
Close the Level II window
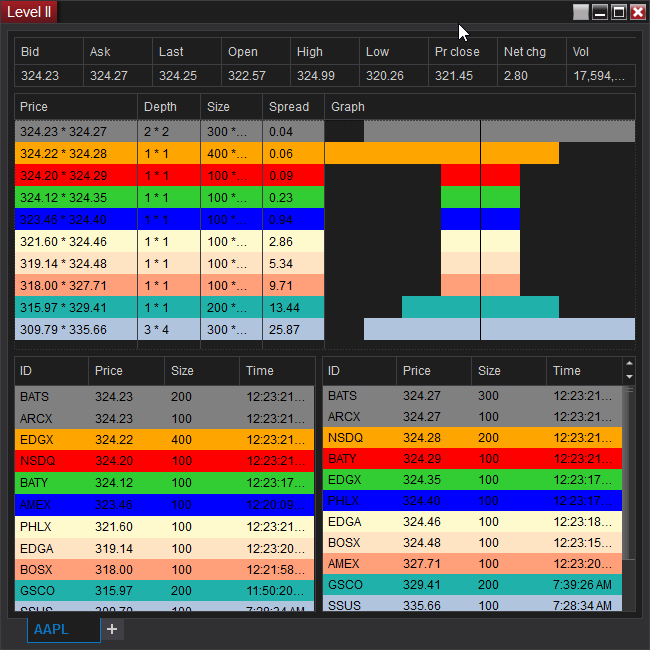click(x=638, y=12)
